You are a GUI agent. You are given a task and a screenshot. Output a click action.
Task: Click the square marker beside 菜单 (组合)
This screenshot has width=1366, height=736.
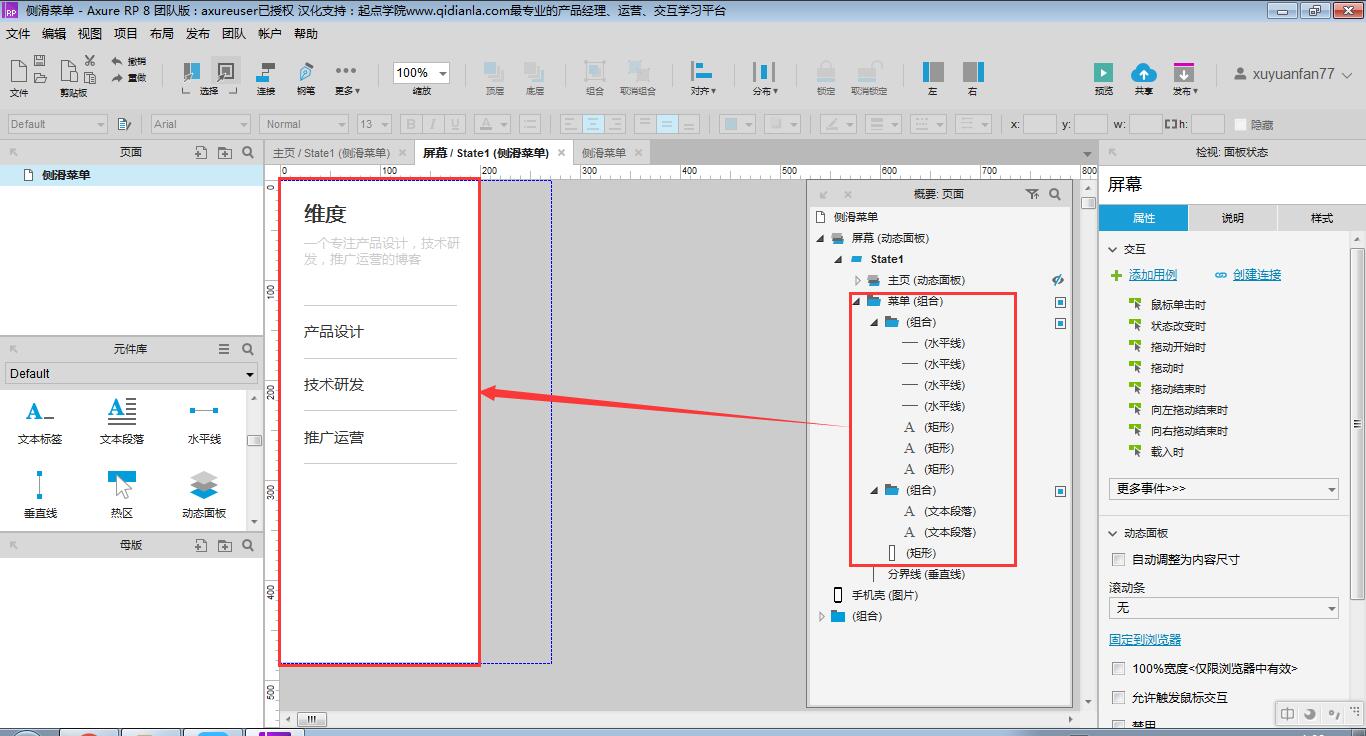[x=1060, y=302]
